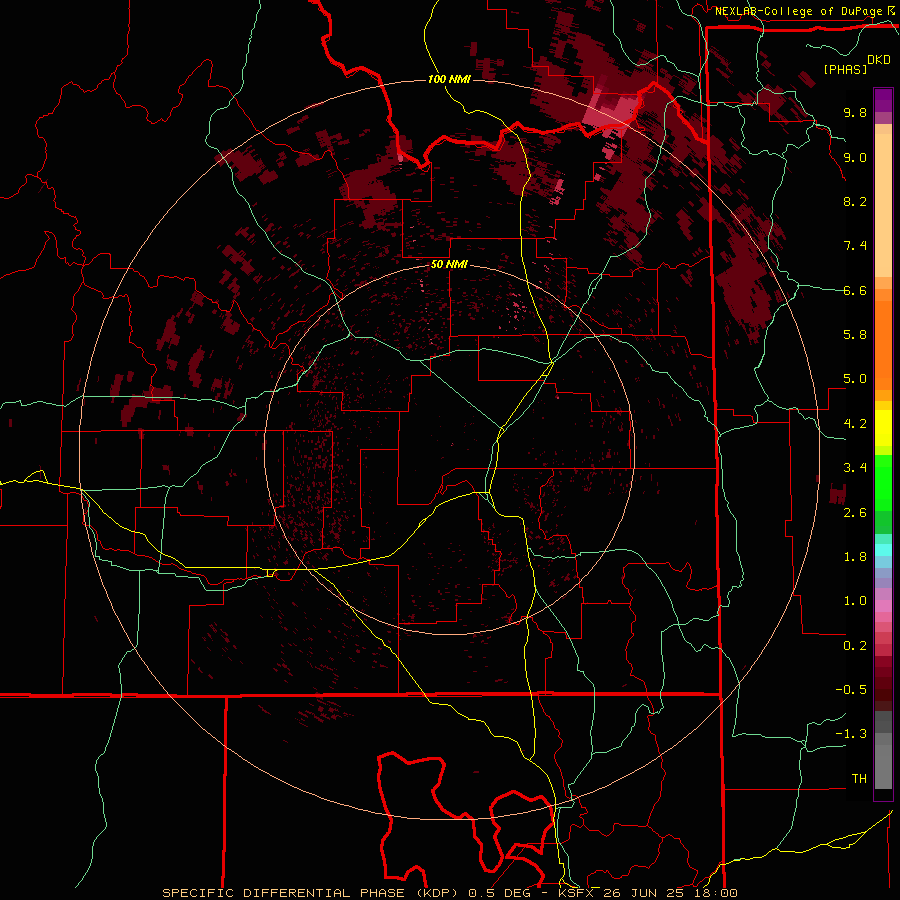Viewport: 900px width, 900px height.
Task: Click the 0.5 DEG elevation text
Action: click(x=501, y=893)
